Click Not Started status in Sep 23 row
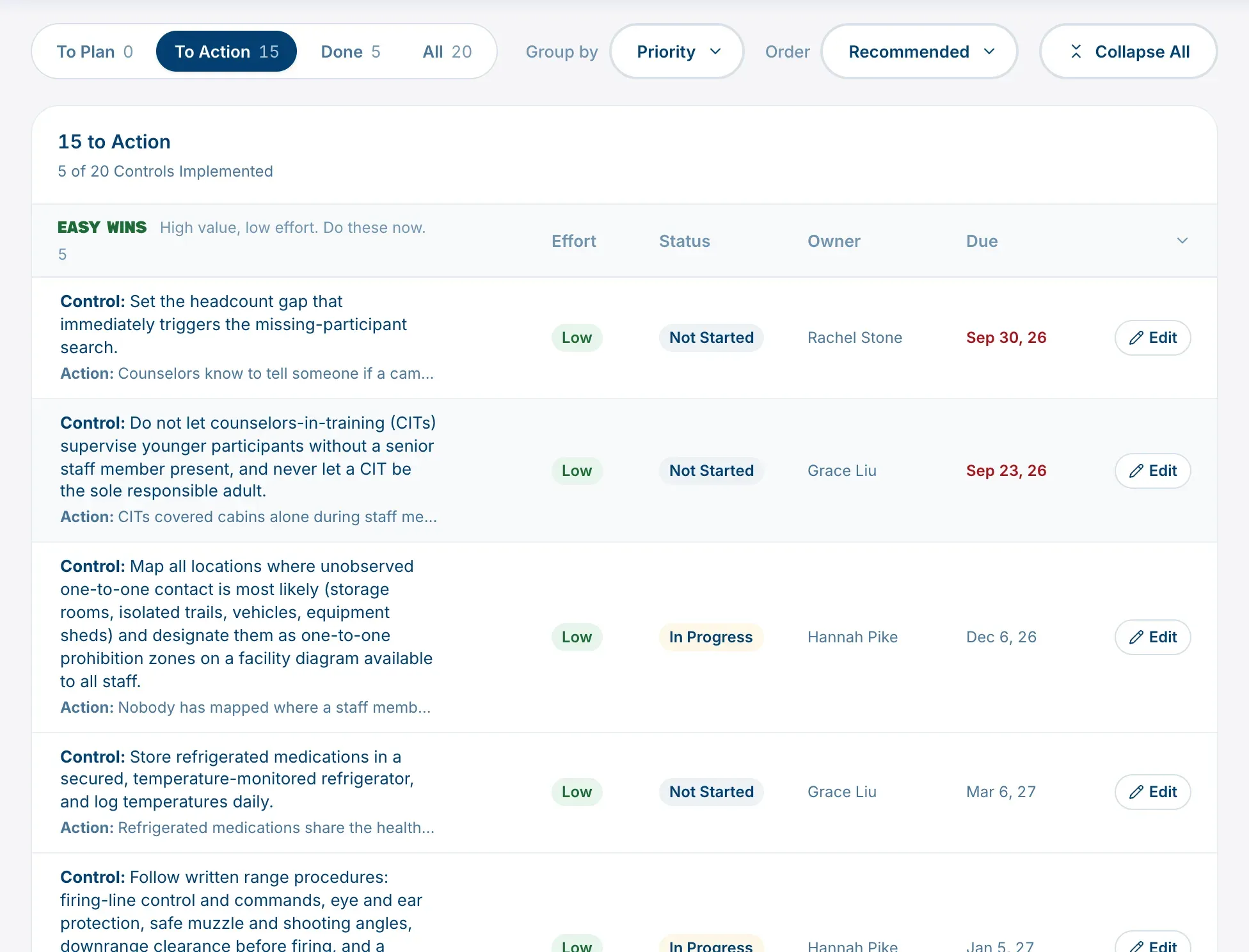The image size is (1249, 952). [712, 471]
